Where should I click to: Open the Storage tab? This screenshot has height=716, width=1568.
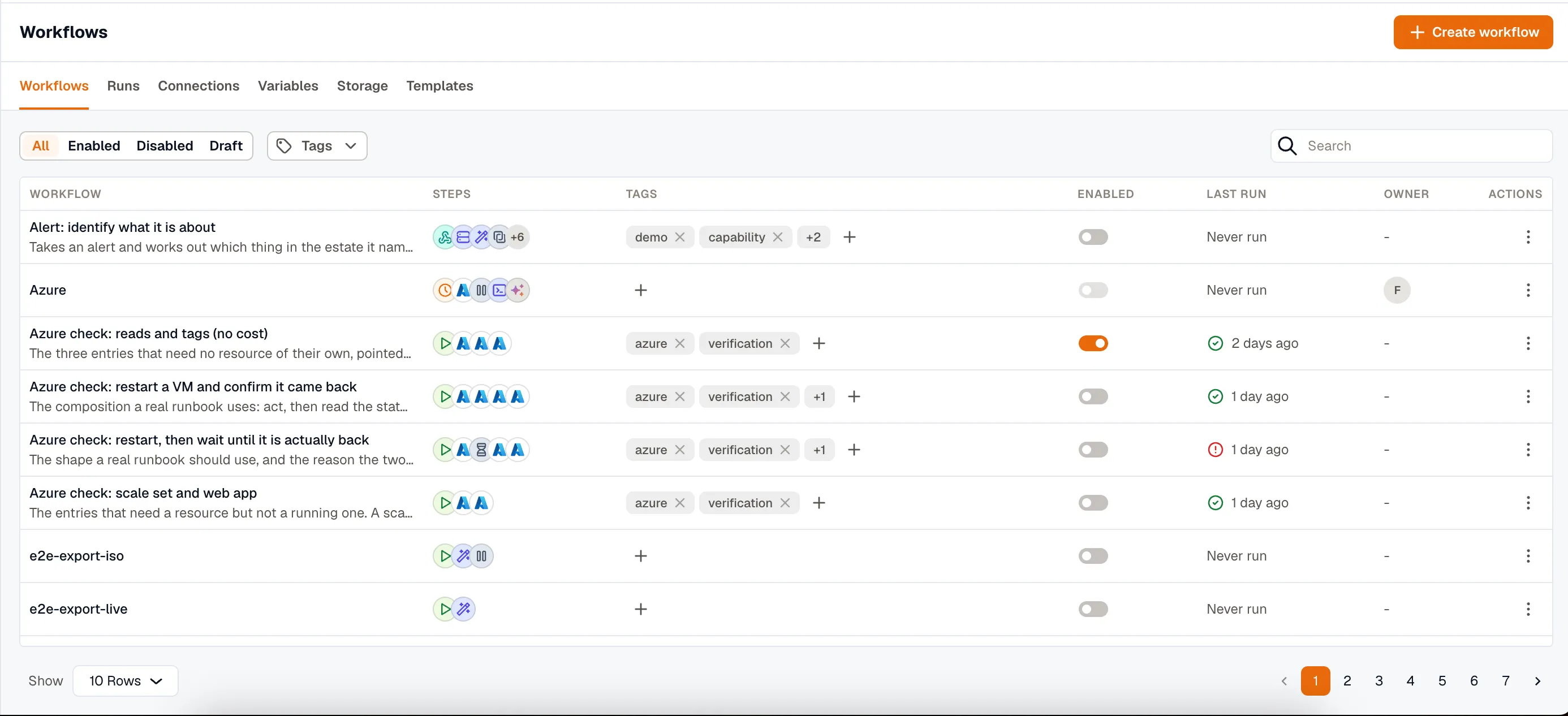pyautogui.click(x=362, y=86)
